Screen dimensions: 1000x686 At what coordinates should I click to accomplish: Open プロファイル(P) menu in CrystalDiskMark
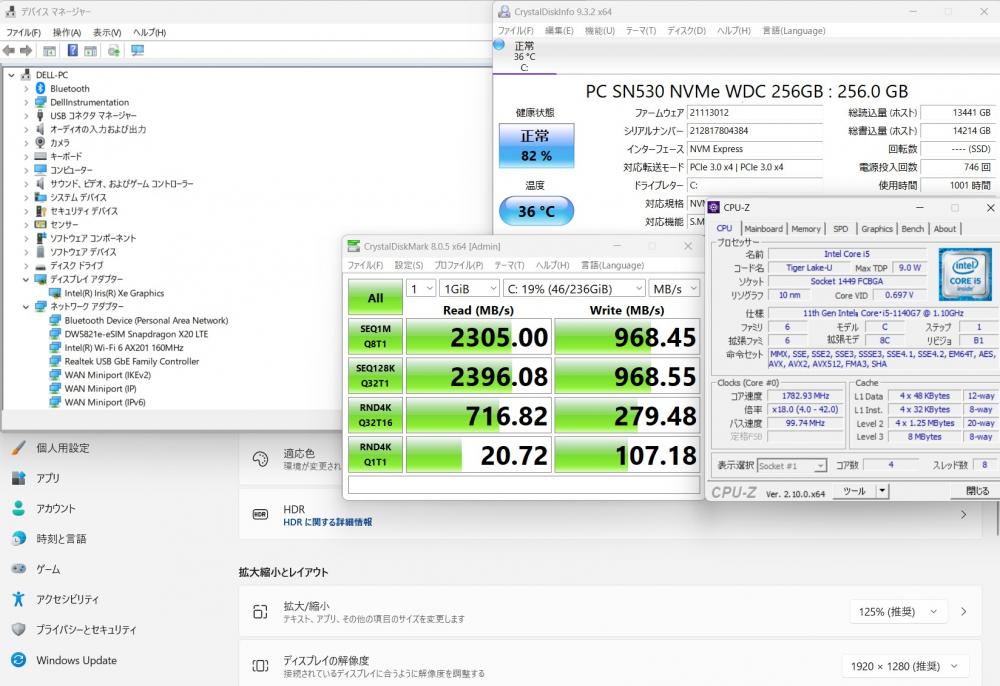459,265
